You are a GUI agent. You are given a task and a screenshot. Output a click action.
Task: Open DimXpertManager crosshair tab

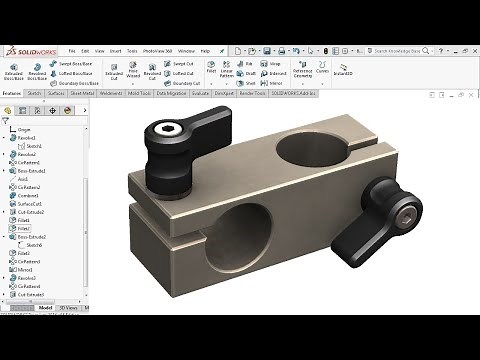click(52, 110)
